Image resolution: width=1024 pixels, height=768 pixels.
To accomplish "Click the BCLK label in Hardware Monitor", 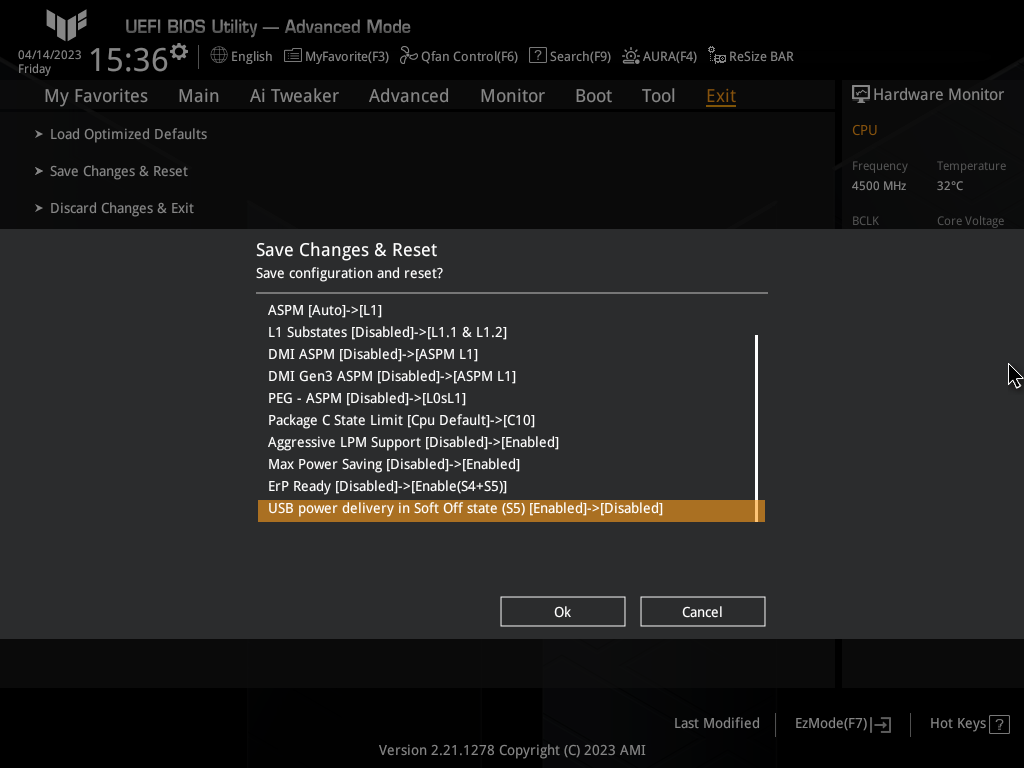I will tap(865, 221).
